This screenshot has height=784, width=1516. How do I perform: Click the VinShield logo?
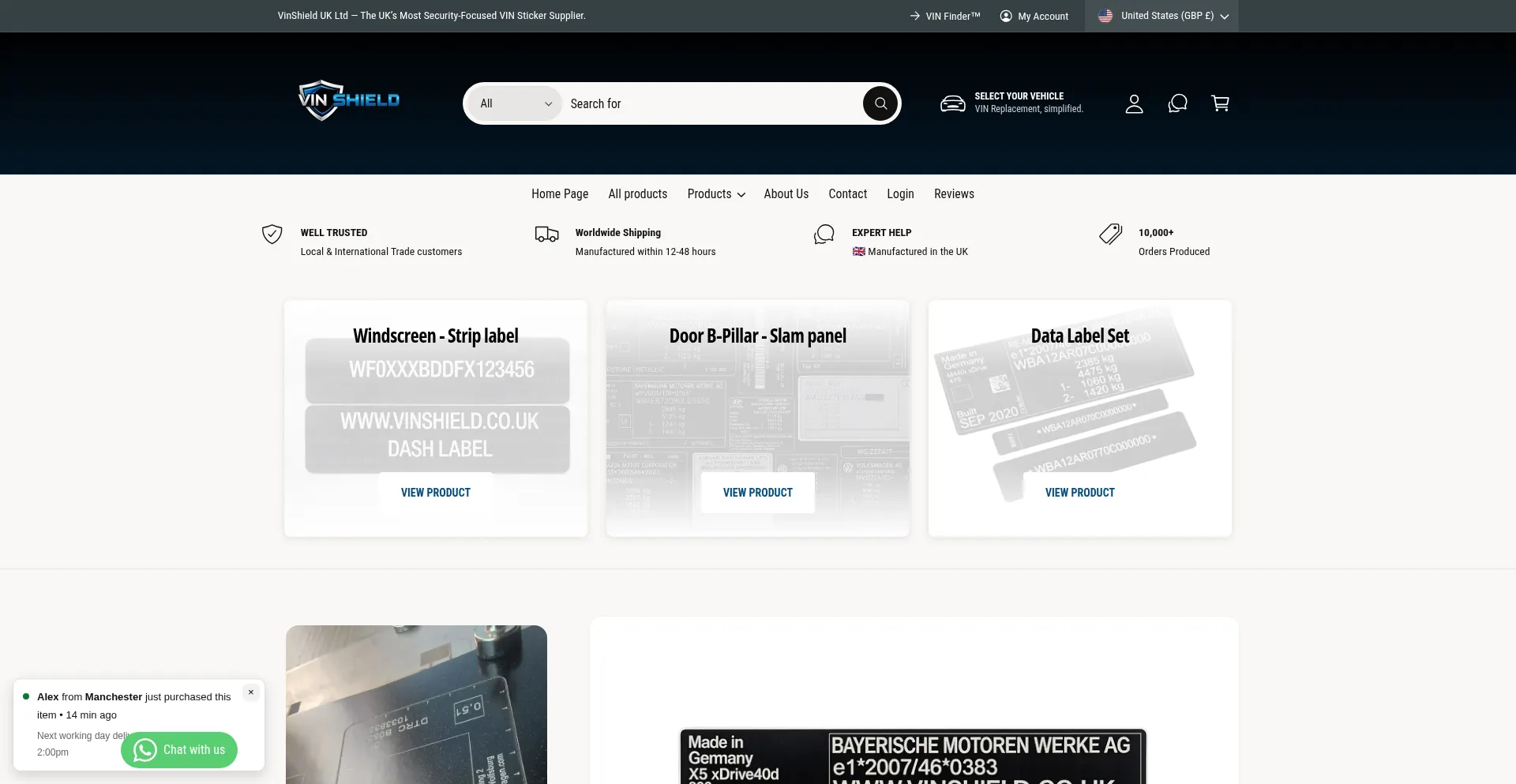pyautogui.click(x=349, y=100)
